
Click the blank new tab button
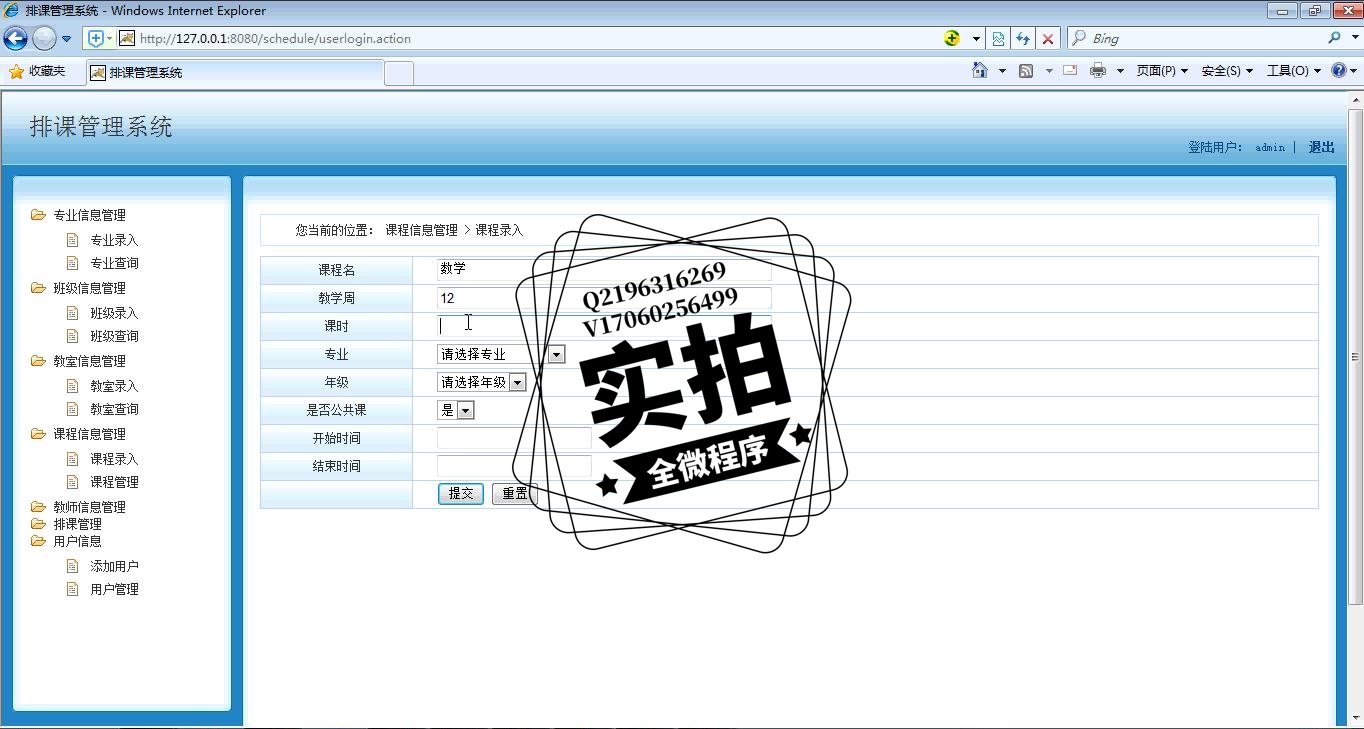pyautogui.click(x=399, y=73)
